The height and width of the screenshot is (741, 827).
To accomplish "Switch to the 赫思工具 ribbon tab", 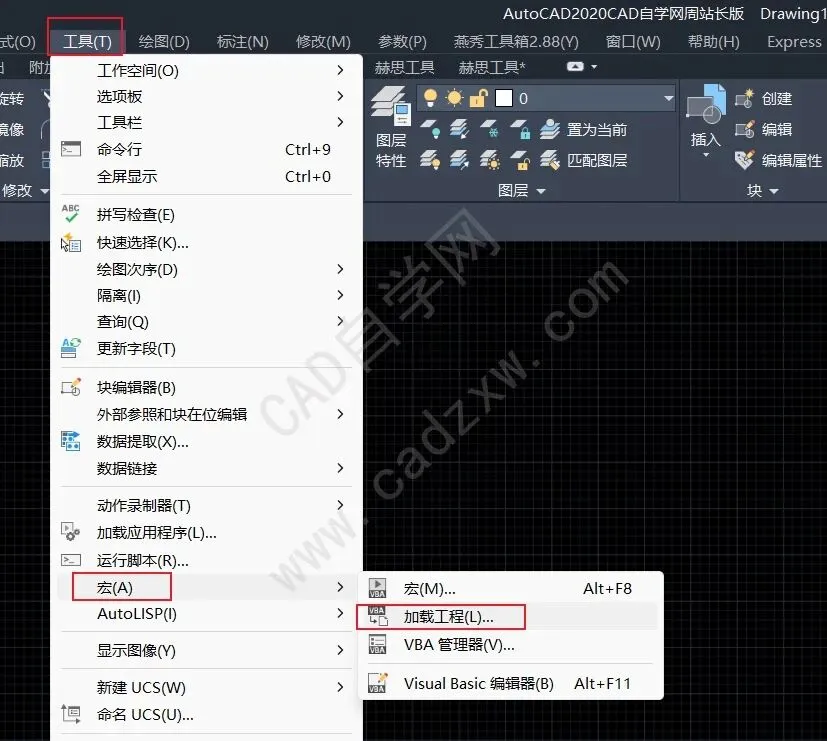I will tap(405, 67).
